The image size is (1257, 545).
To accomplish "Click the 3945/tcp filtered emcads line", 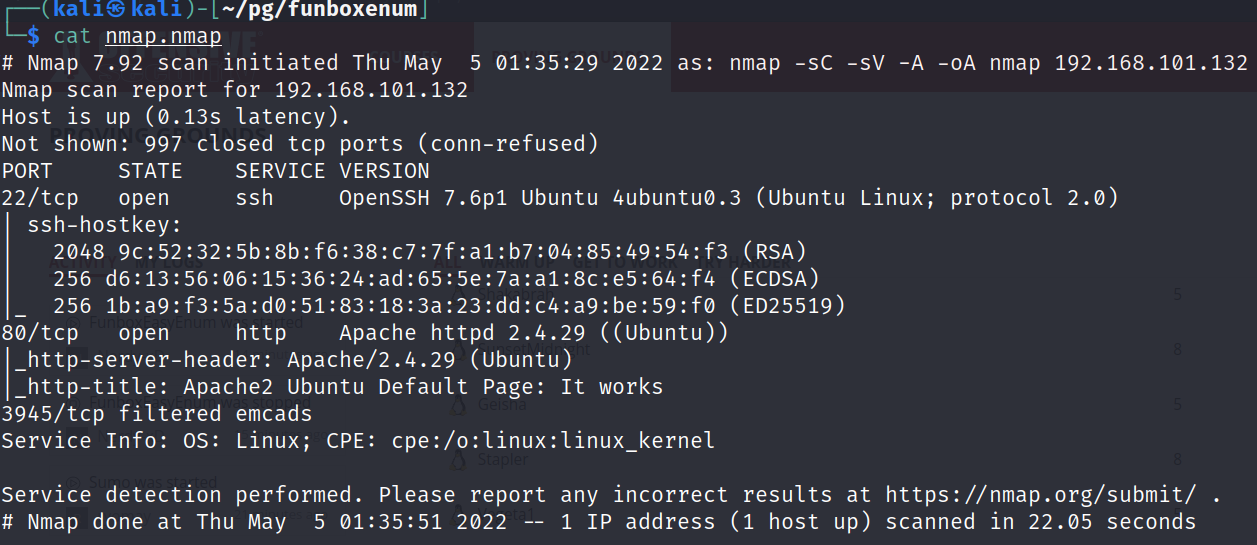I will click(x=157, y=413).
